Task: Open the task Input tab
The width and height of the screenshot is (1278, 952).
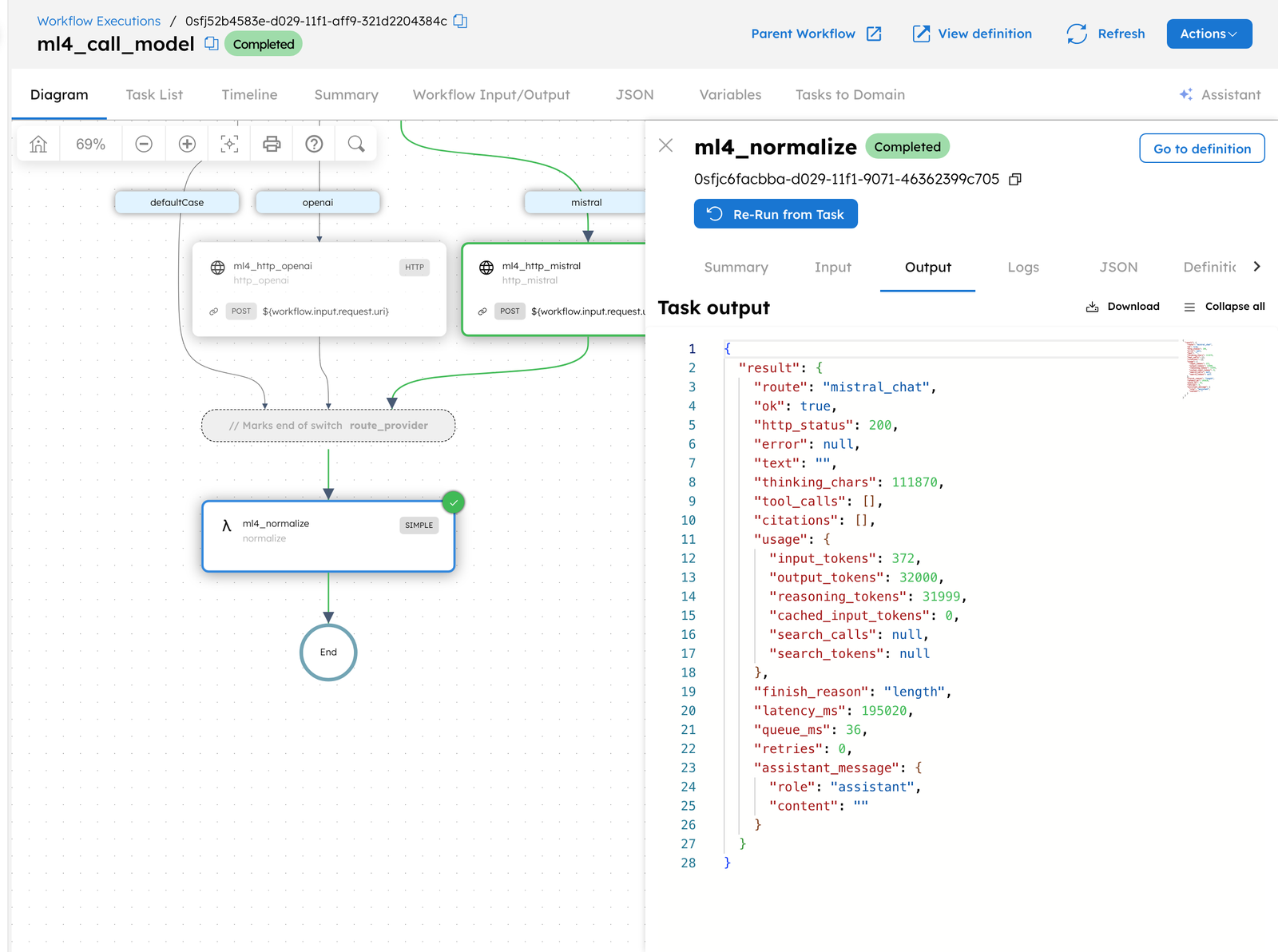Action: (832, 267)
